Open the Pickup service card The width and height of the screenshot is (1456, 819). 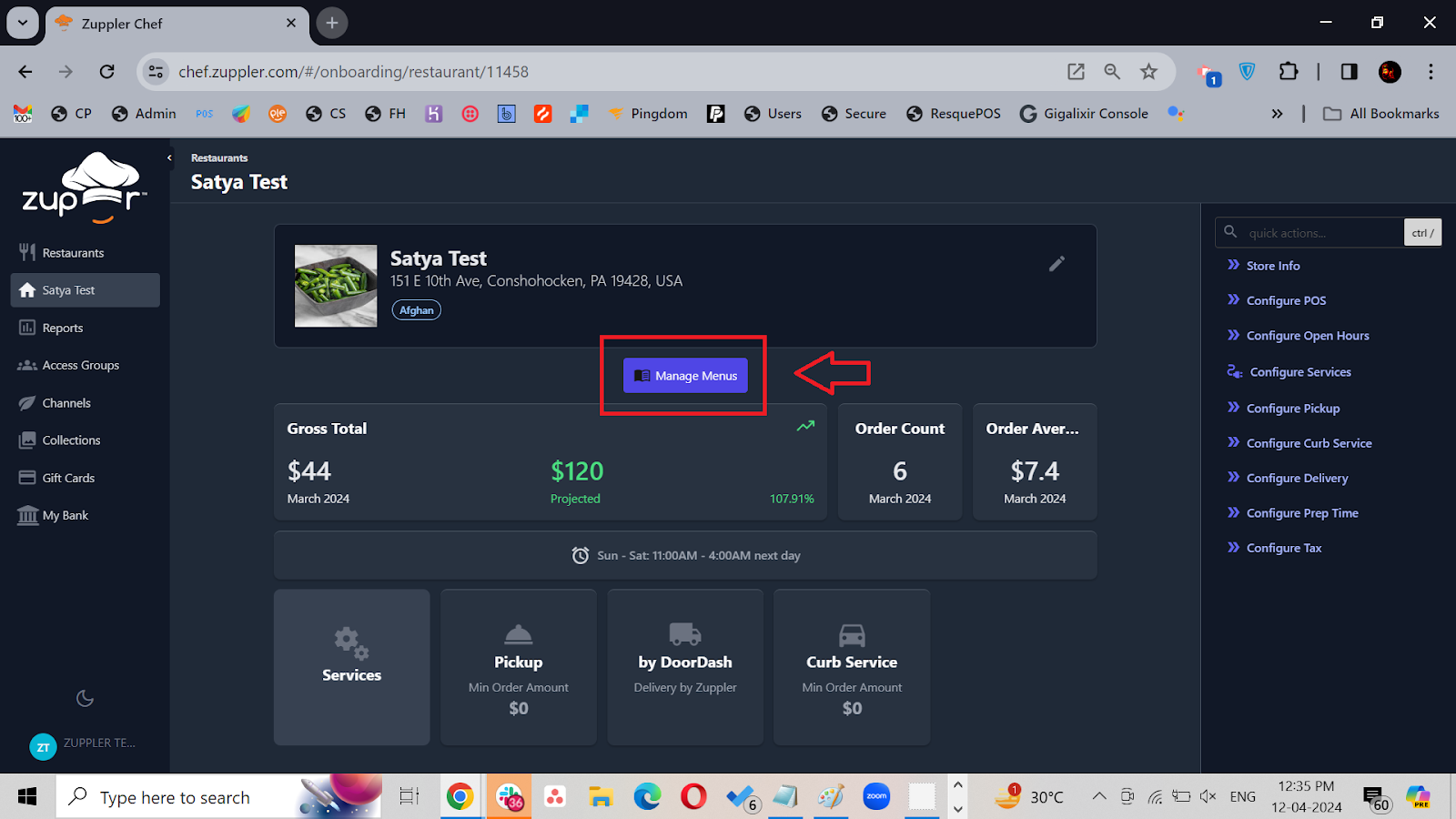(518, 667)
